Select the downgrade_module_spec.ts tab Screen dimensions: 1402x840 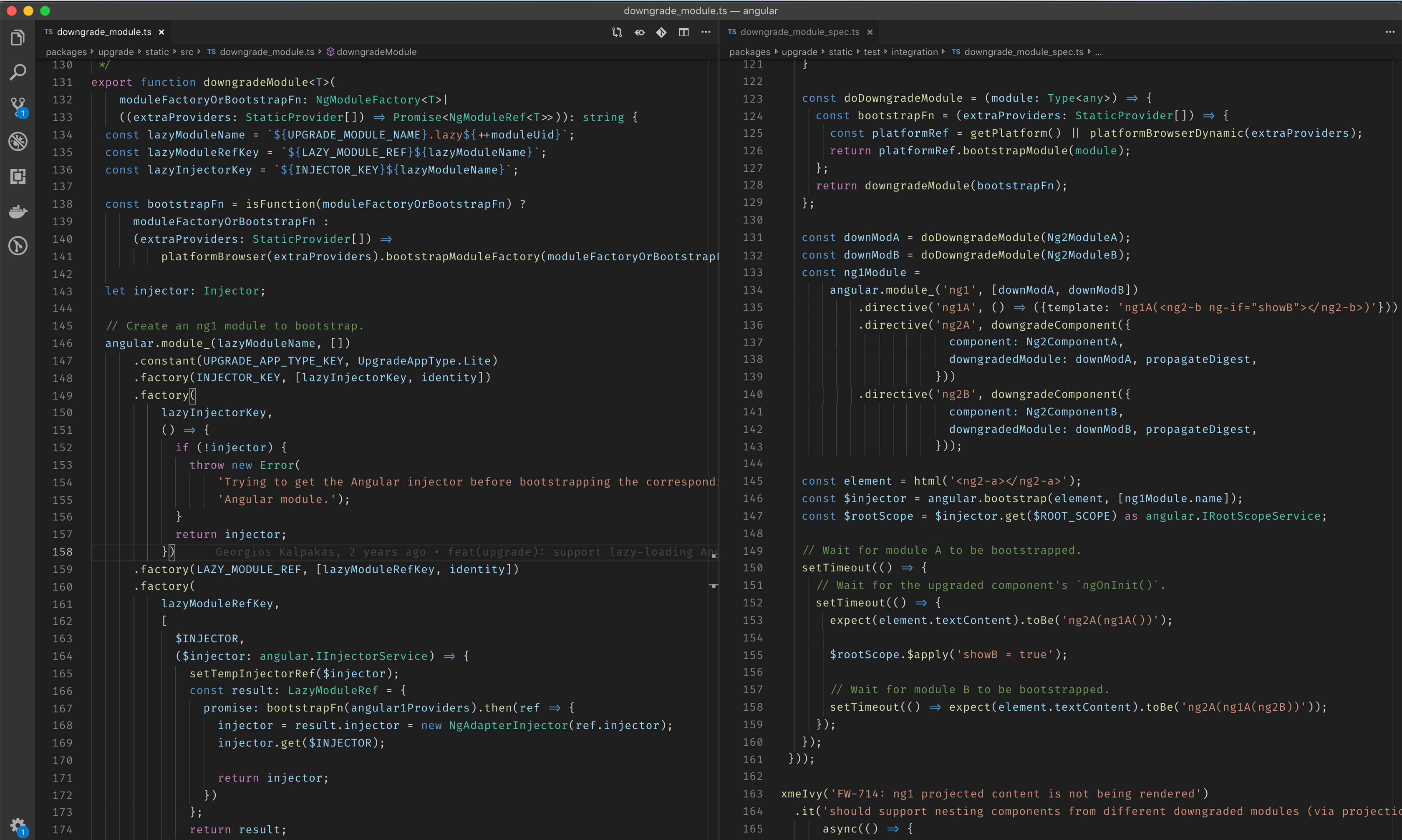coord(799,32)
